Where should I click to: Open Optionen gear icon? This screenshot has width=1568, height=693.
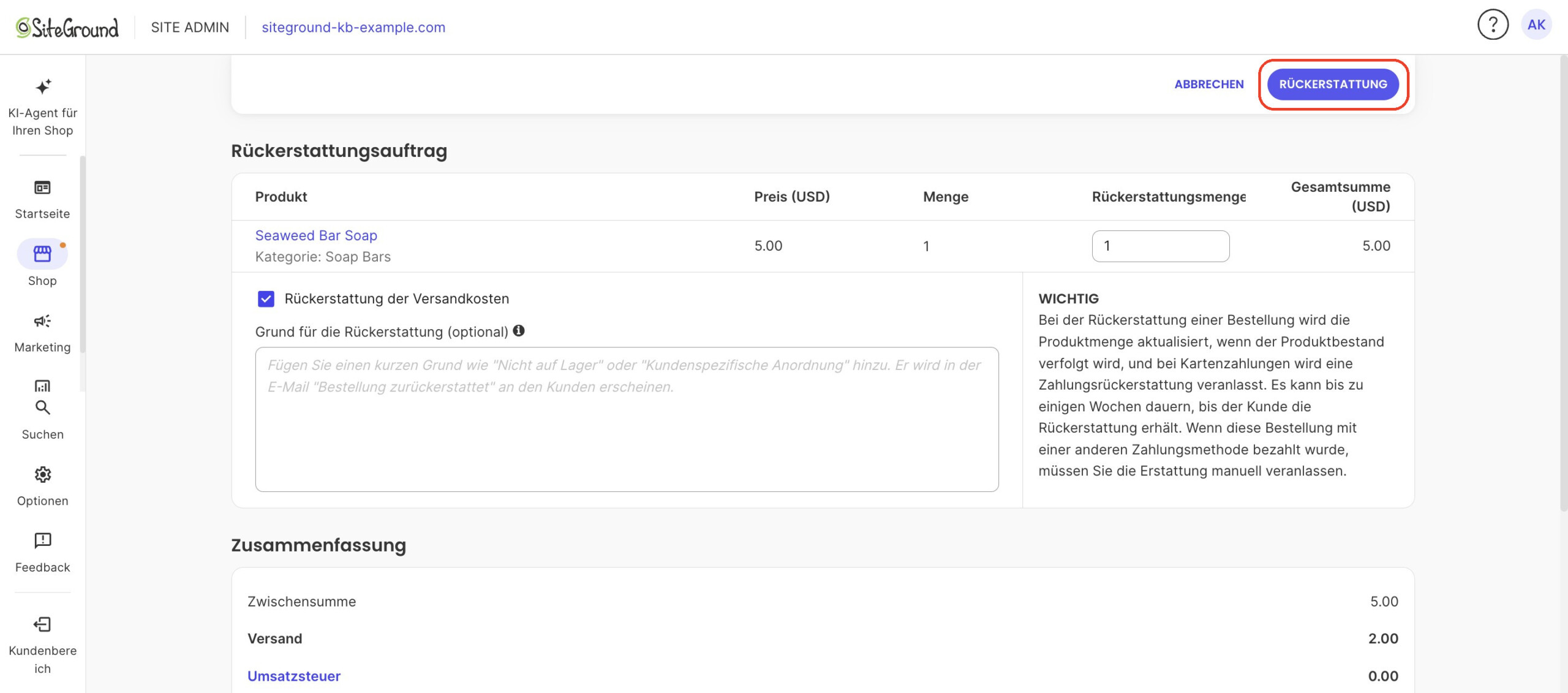click(42, 474)
